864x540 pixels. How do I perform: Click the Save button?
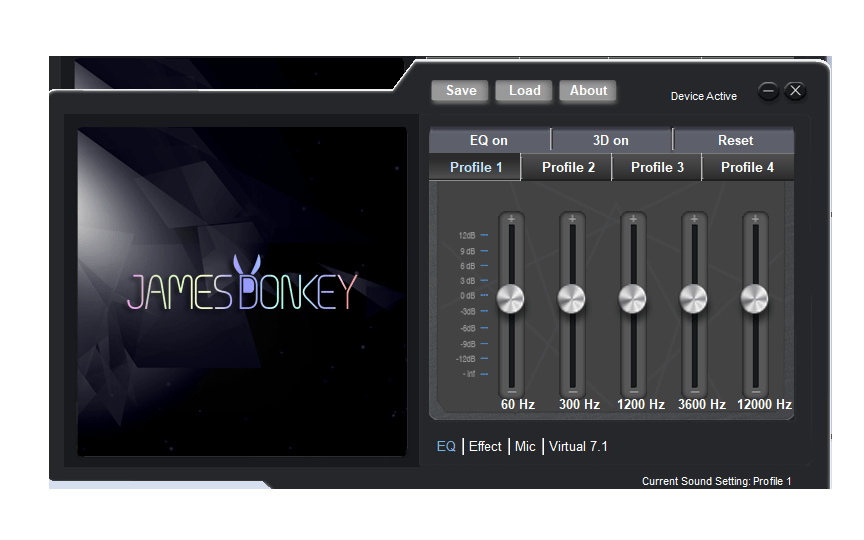460,91
